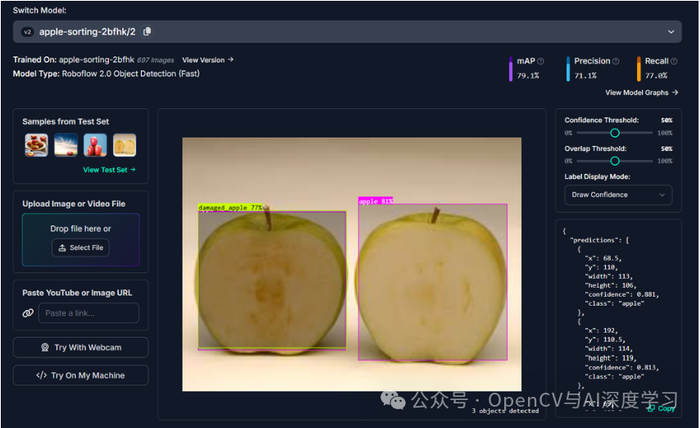Open the View Model Graphs link
This screenshot has width=700, height=428.
pos(642,92)
